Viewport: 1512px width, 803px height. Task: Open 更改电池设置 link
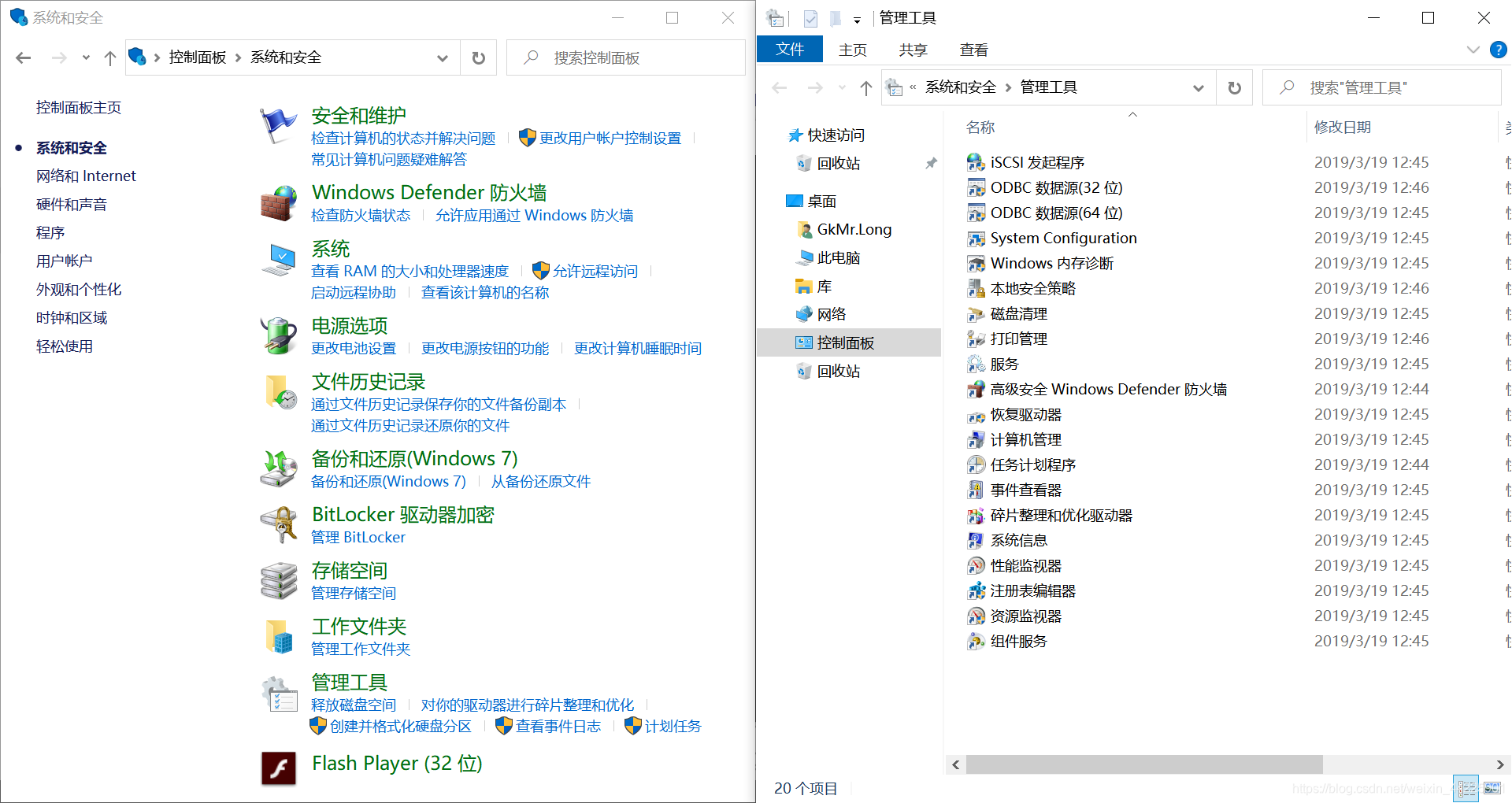(354, 348)
